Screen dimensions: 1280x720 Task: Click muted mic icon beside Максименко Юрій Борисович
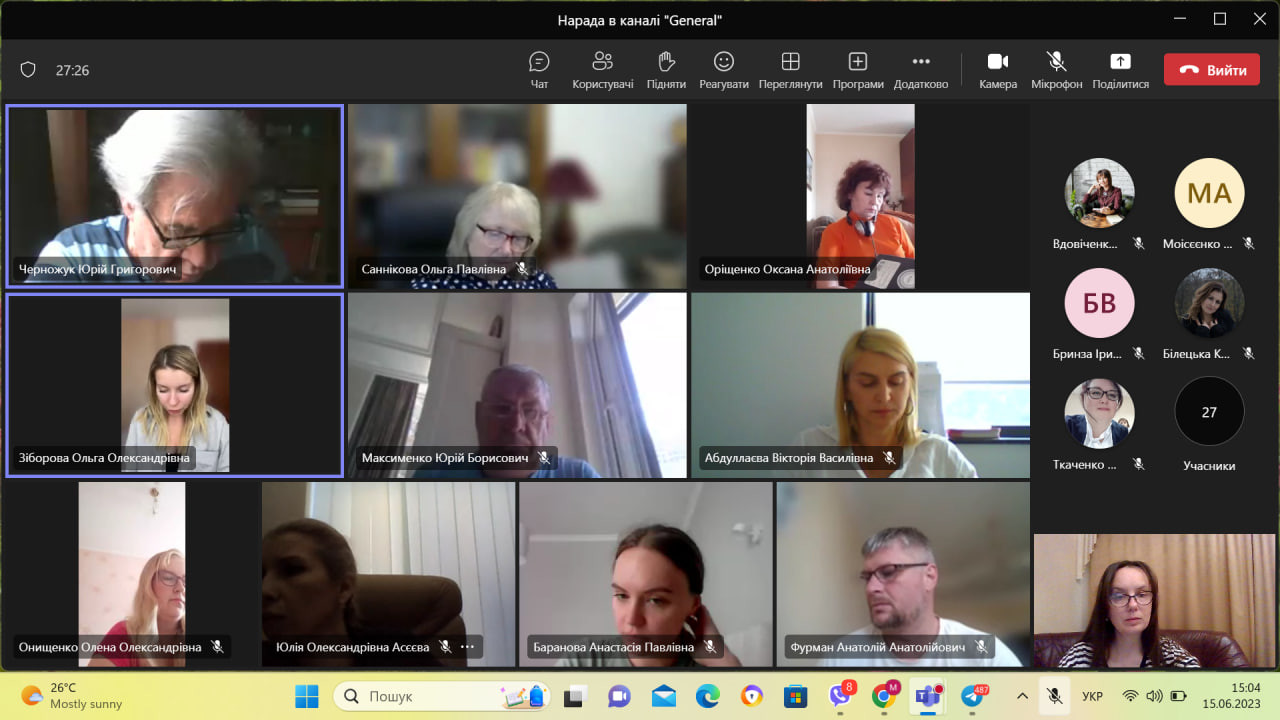(544, 458)
